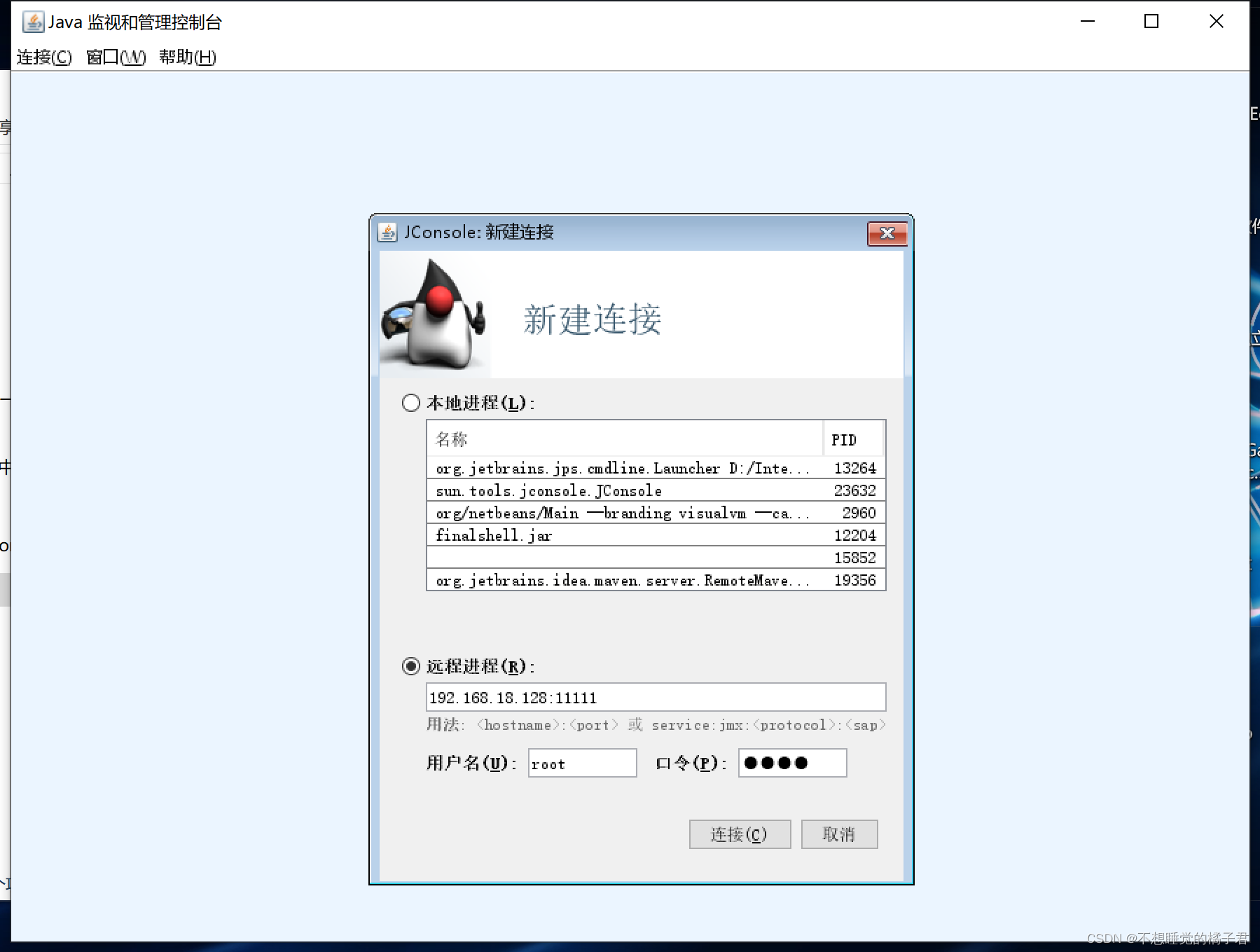Click PID 2960 cell

(854, 513)
